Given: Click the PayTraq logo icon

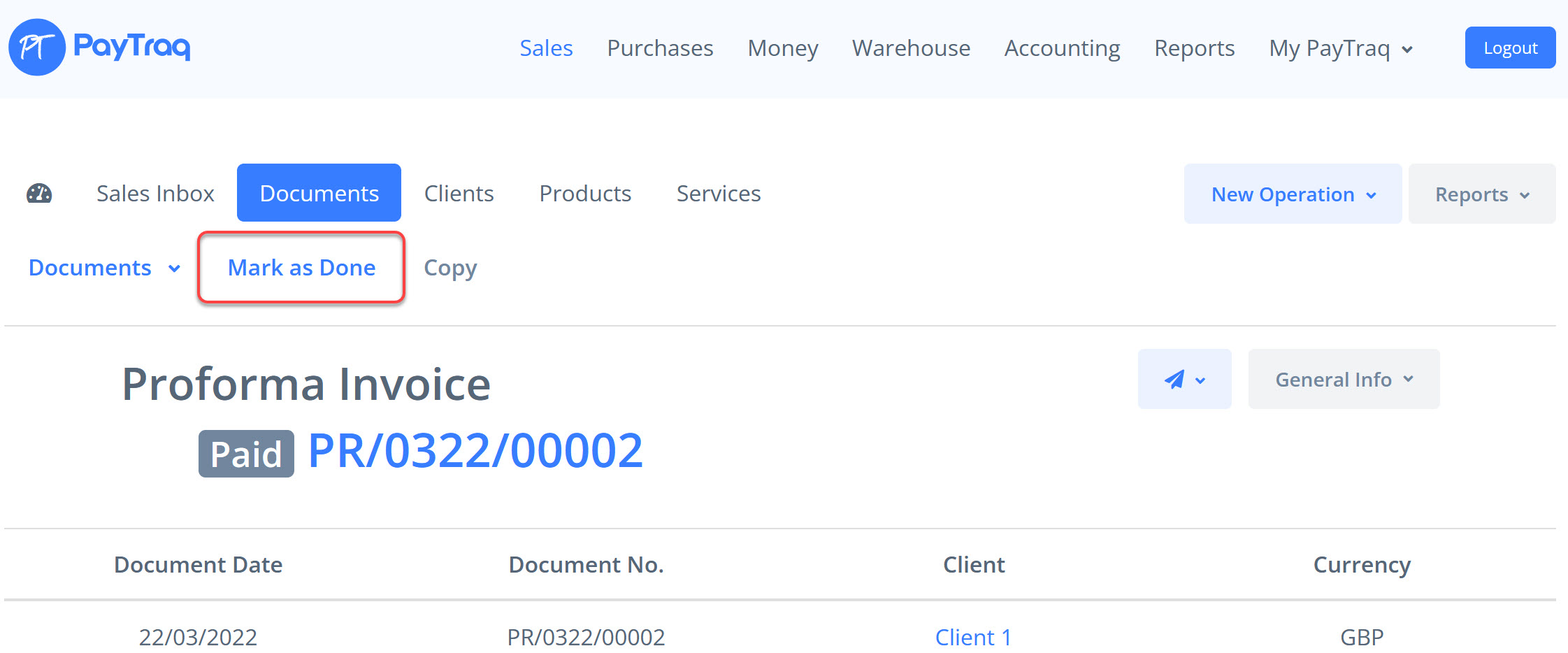Looking at the screenshot, I should pyautogui.click(x=37, y=48).
